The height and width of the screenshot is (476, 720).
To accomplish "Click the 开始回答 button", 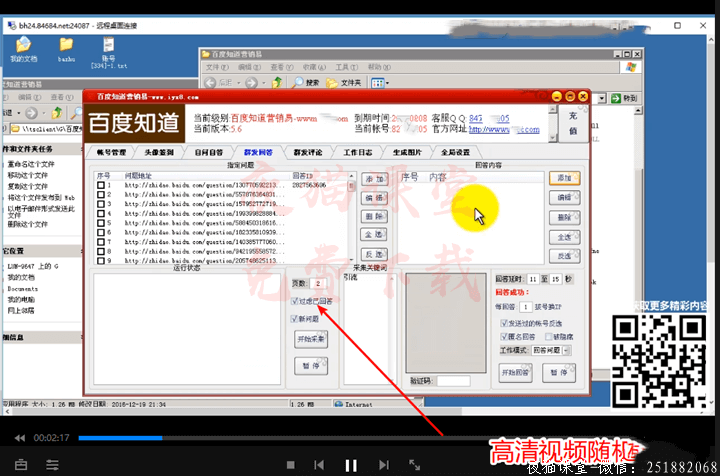I will tap(515, 372).
